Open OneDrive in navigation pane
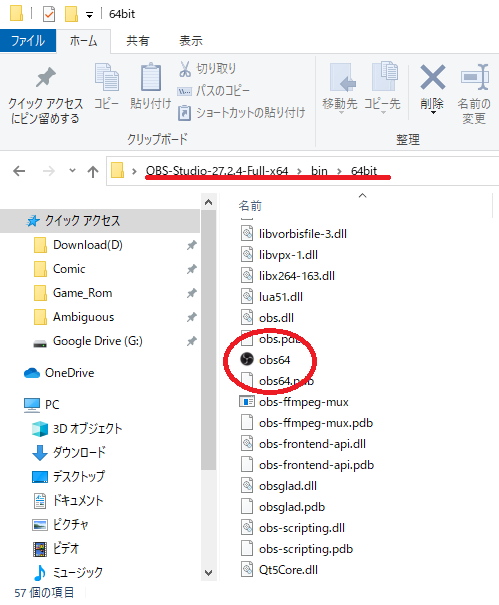 pyautogui.click(x=59, y=373)
